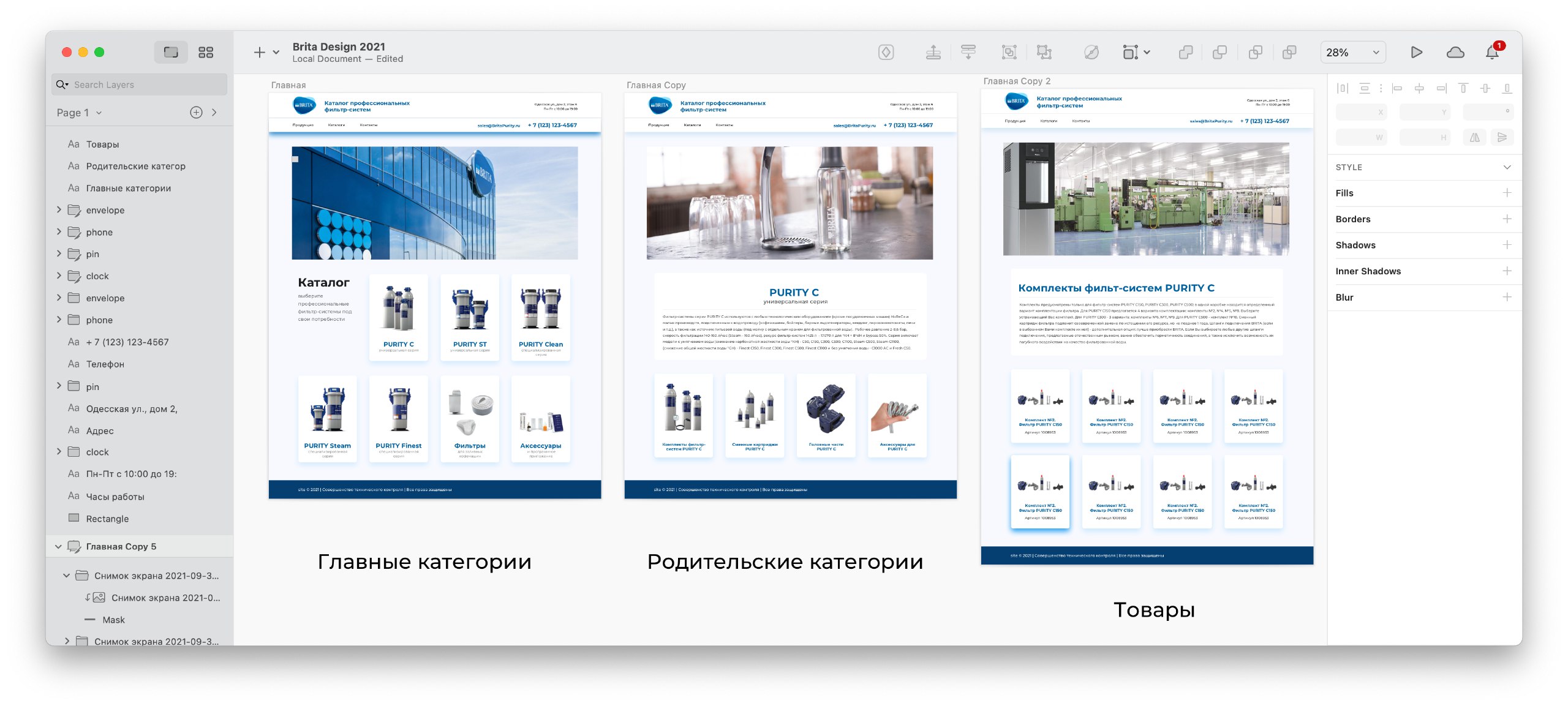Click the flip horizontal button
1568x706 pixels.
click(x=1475, y=137)
